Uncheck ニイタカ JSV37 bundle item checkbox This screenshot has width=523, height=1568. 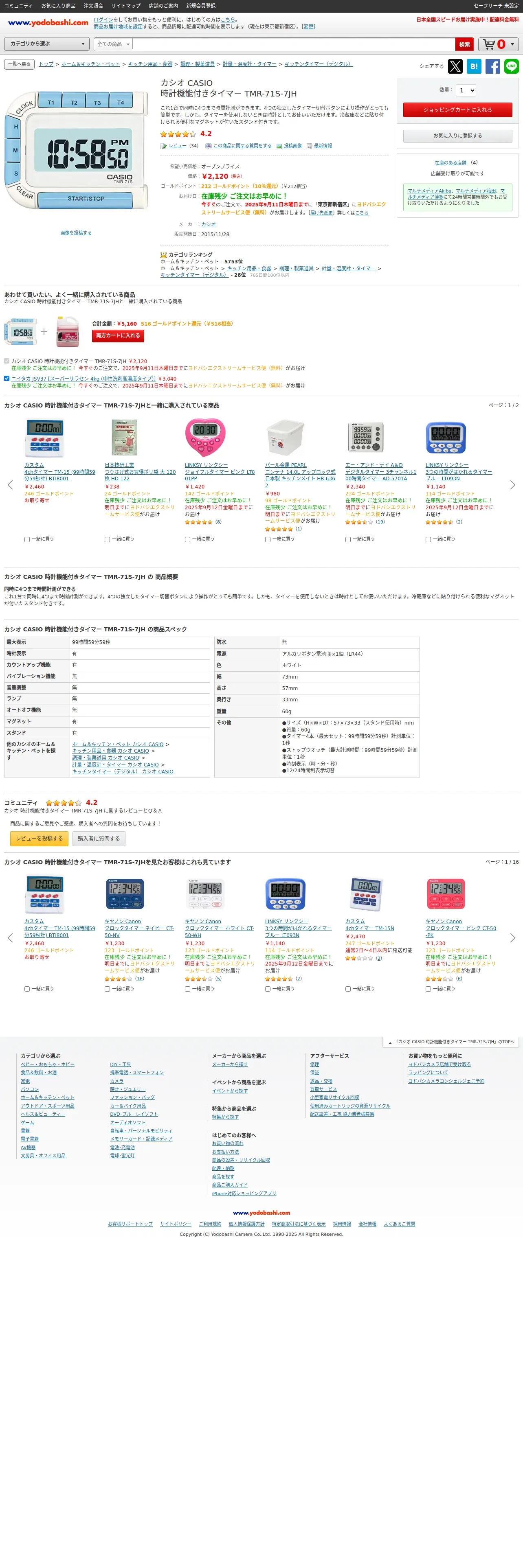pyautogui.click(x=7, y=378)
